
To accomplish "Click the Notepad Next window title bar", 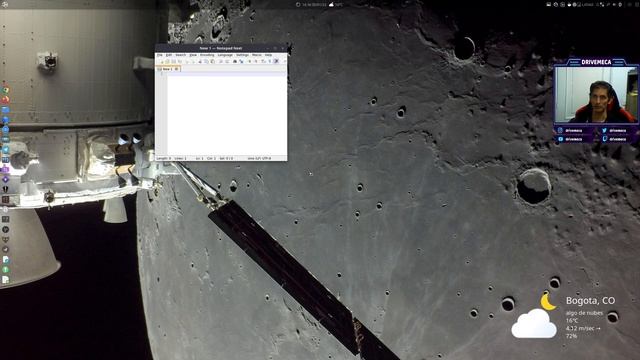I will click(221, 48).
